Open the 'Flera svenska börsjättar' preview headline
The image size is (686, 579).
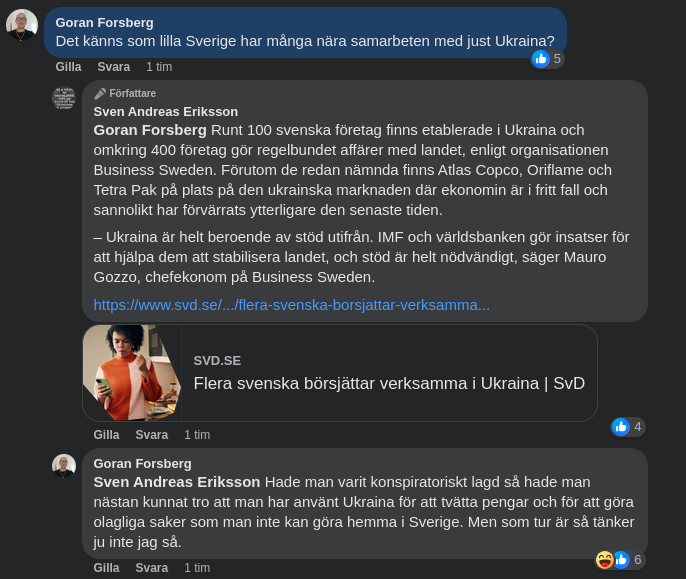point(389,383)
